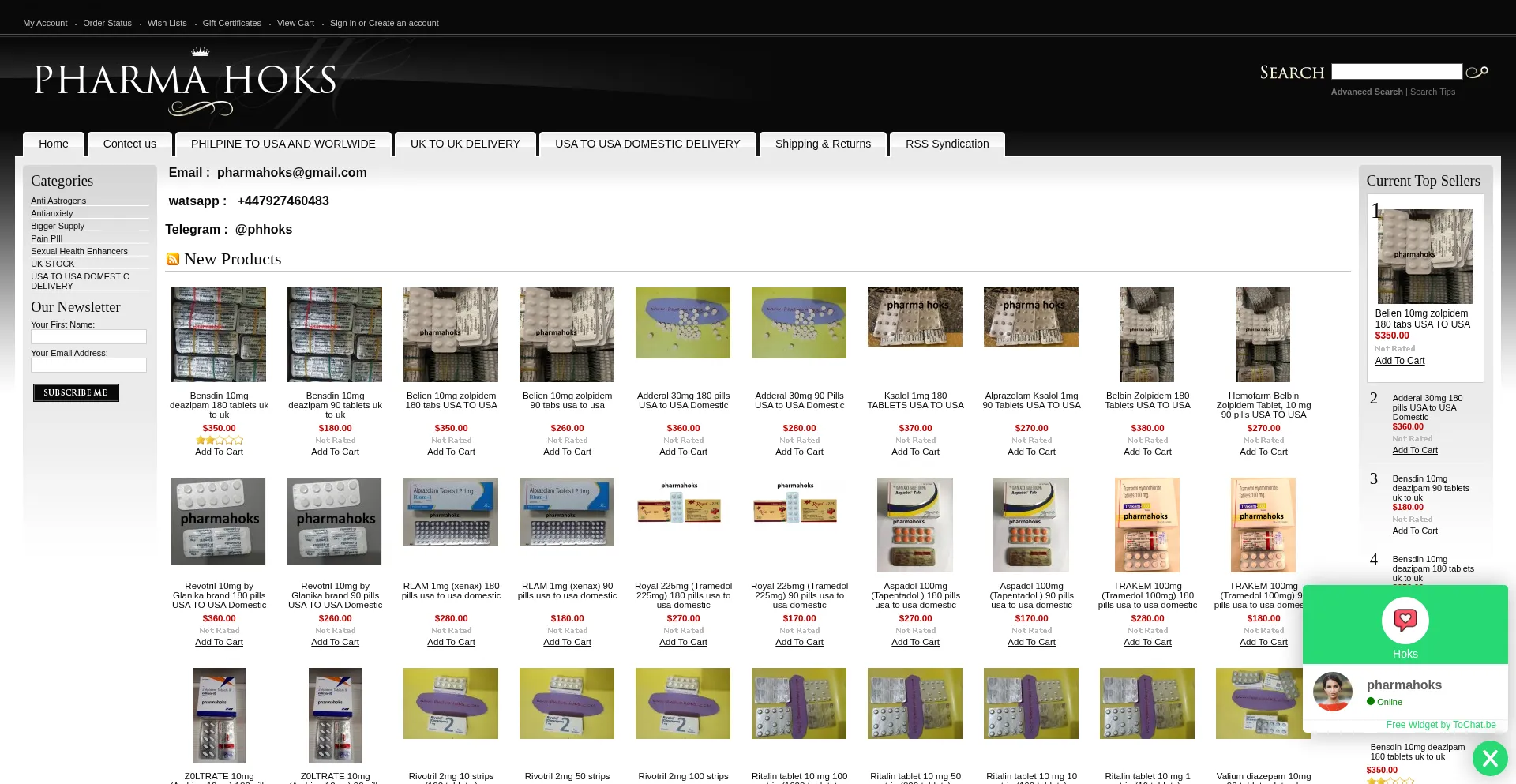Select USA TO USA DOMESTIC DELIVERY category

pyautogui.click(x=80, y=281)
